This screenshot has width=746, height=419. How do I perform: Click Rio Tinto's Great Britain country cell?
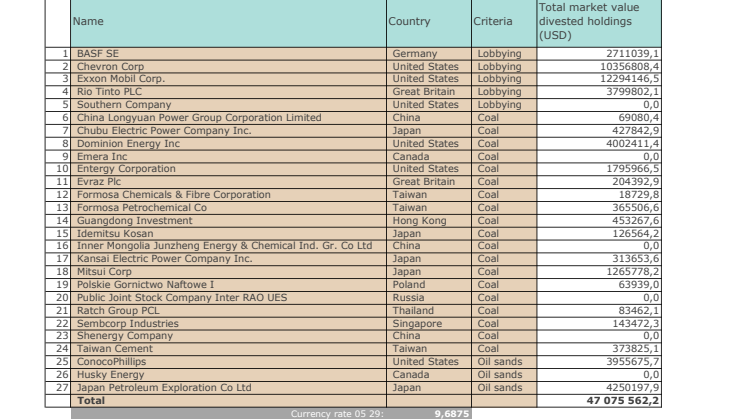(x=429, y=92)
